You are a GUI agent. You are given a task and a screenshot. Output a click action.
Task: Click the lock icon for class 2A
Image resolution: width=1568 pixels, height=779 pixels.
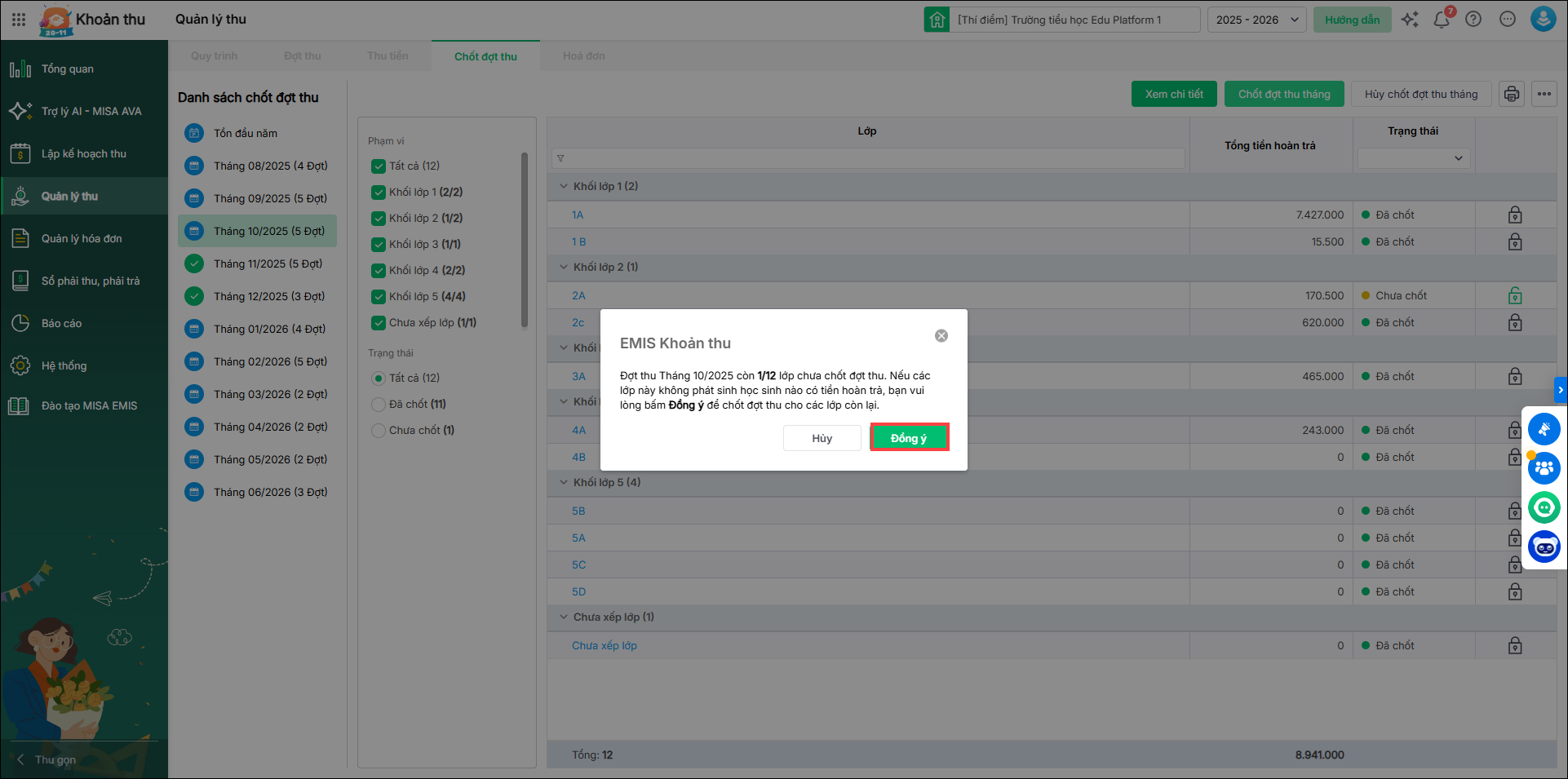coord(1514,296)
